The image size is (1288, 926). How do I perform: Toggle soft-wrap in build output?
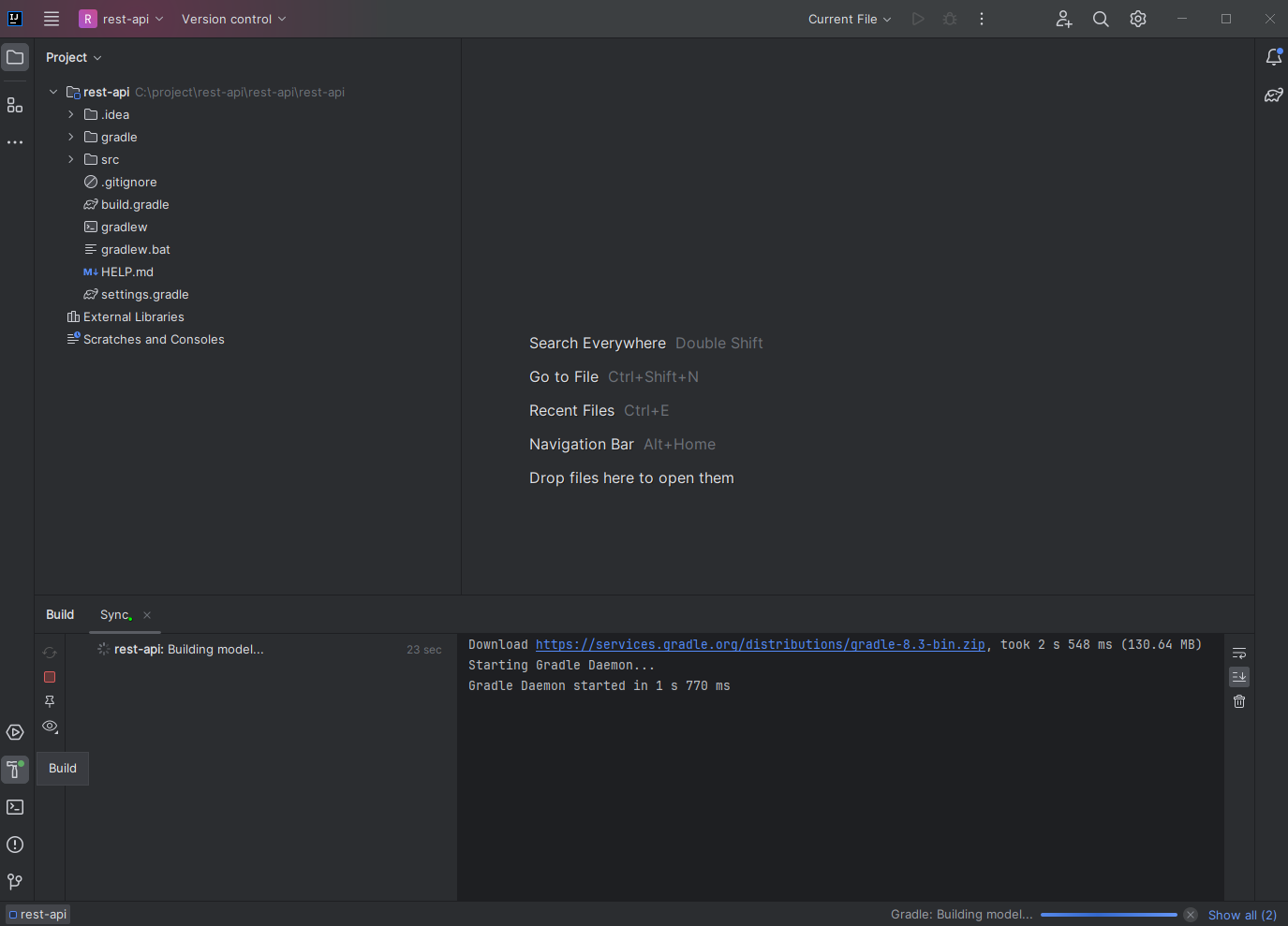click(1239, 653)
